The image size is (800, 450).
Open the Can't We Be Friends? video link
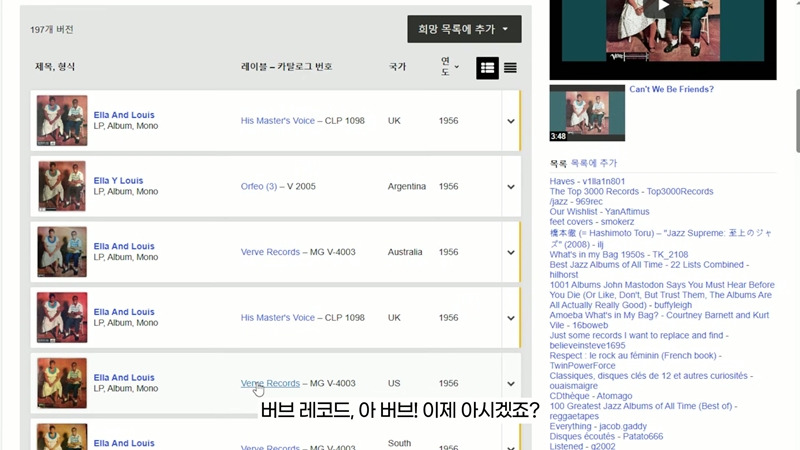pyautogui.click(x=671, y=89)
